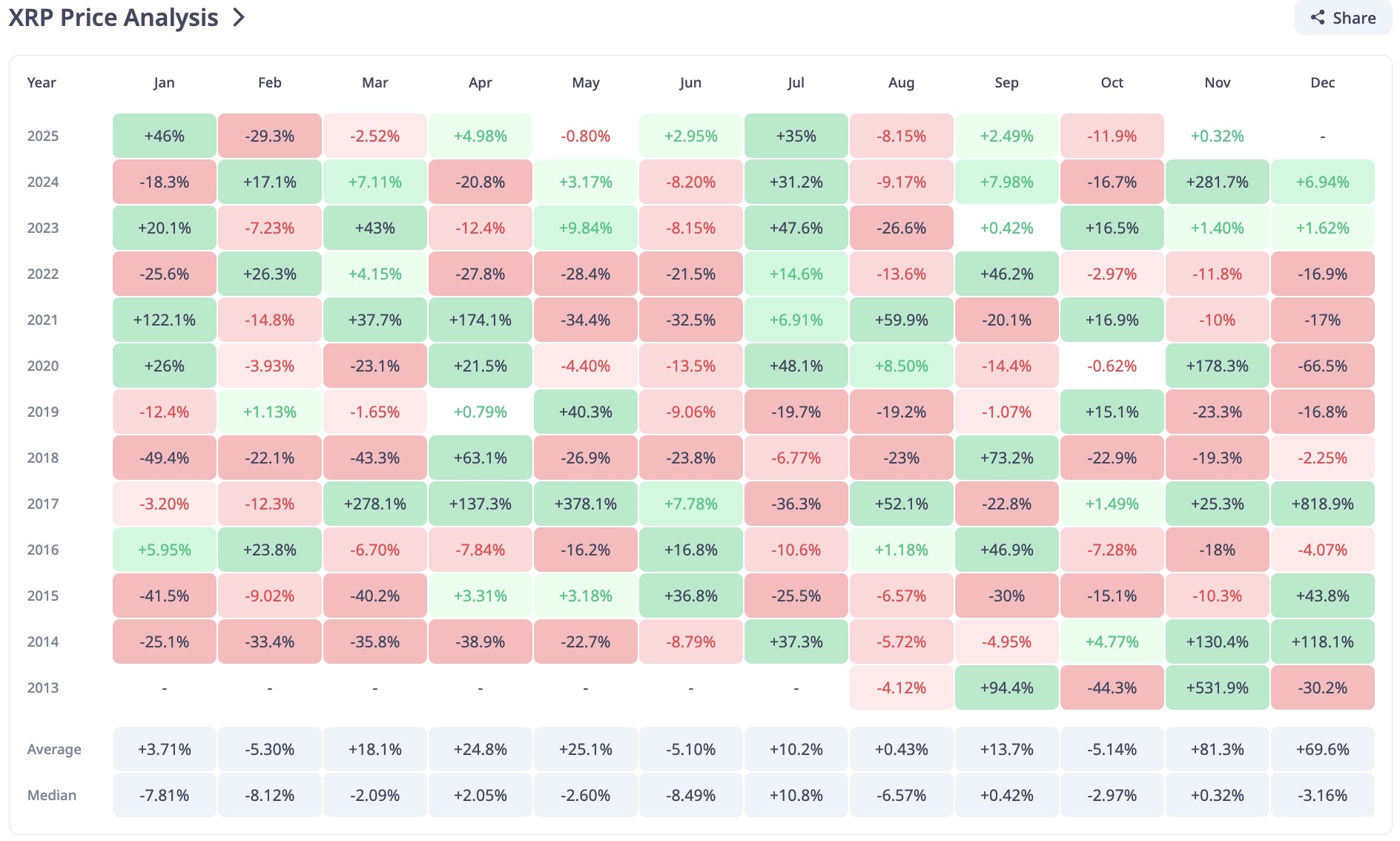Click the 2021 April +174.1% cell
This screenshot has height=841, width=1400.
click(480, 320)
